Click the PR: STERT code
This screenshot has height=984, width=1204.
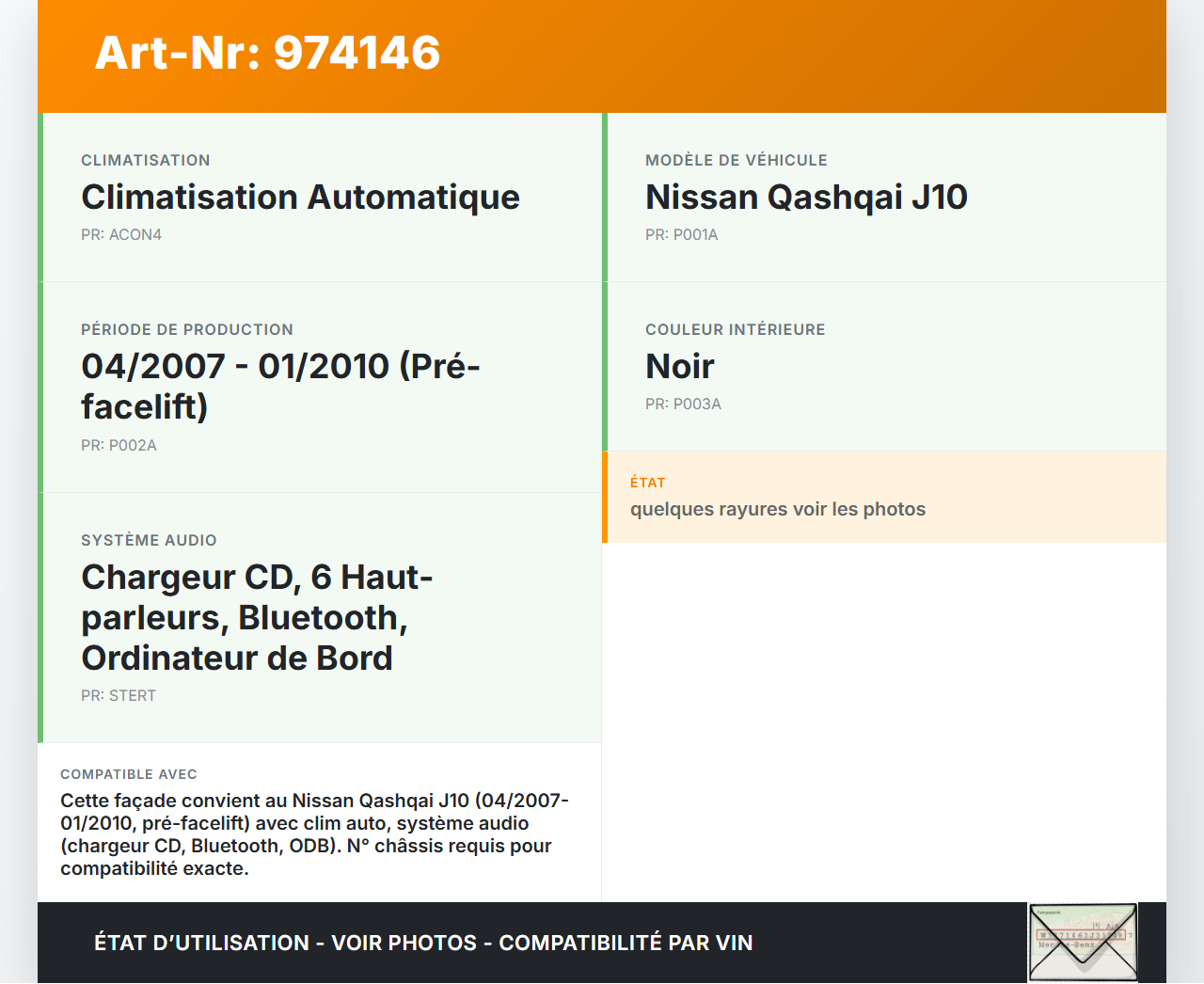pyautogui.click(x=119, y=695)
